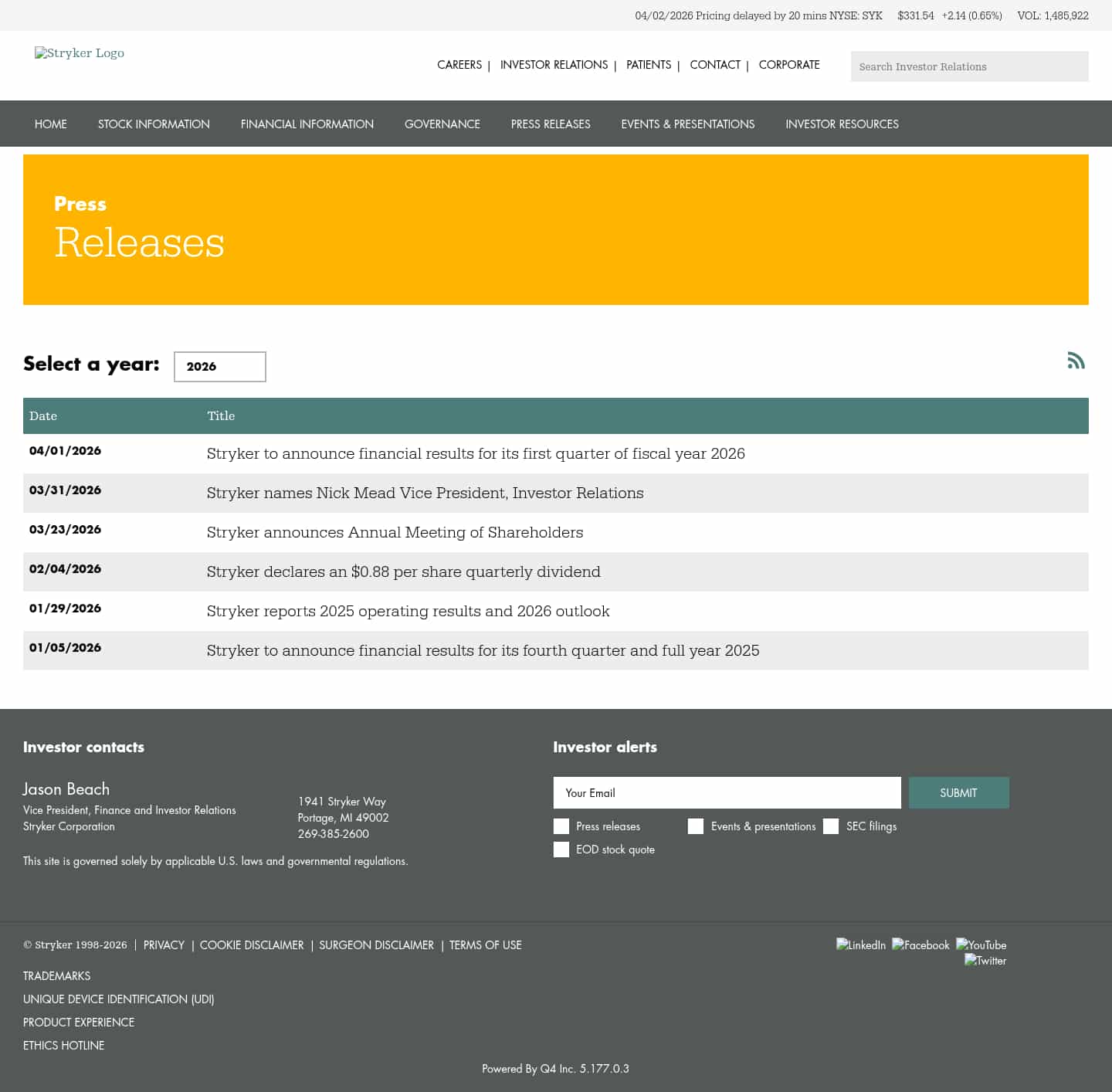This screenshot has width=1112, height=1092.
Task: Click the Stryker logo in the header
Action: point(79,53)
